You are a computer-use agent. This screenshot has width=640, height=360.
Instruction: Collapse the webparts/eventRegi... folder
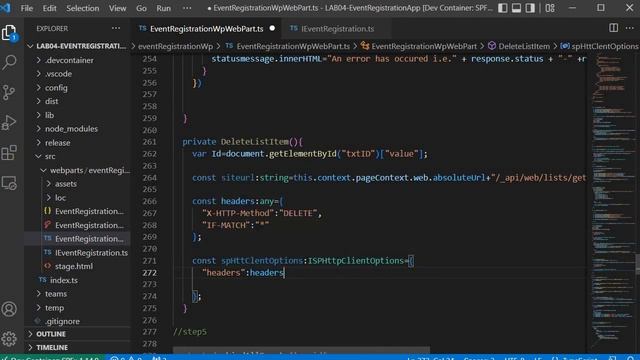coord(78,170)
